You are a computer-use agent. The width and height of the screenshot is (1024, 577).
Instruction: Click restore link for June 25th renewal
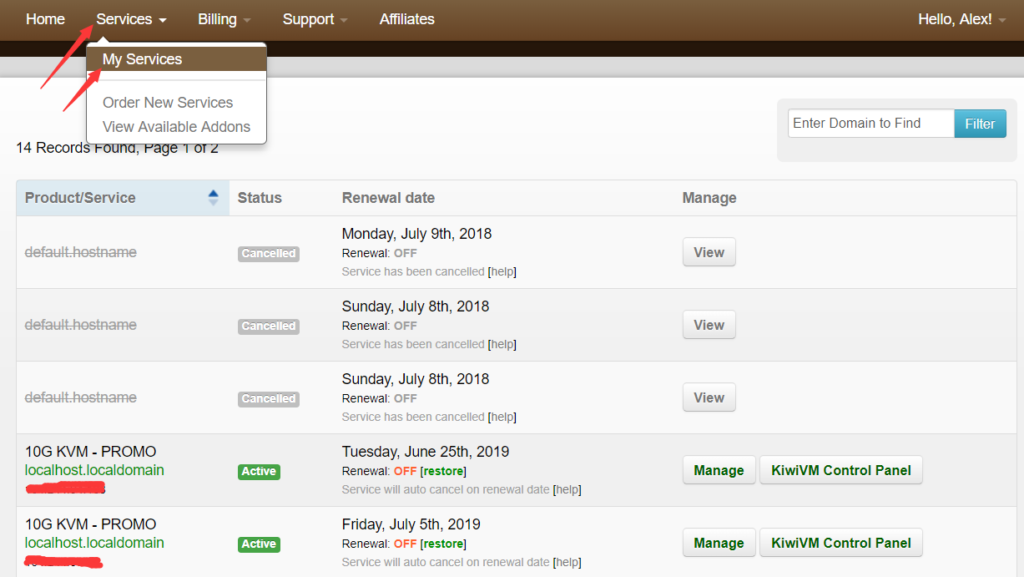pos(443,471)
